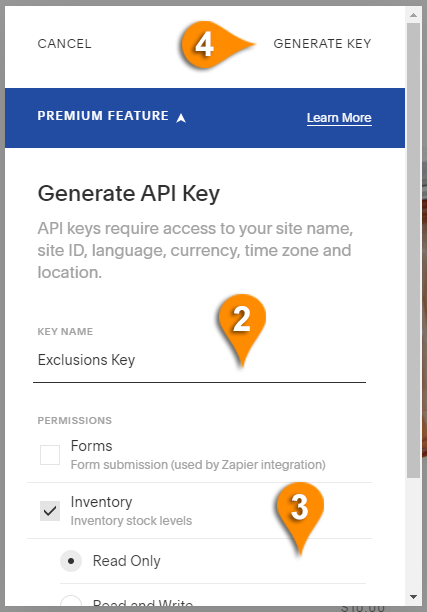Select the Read and Write radio option
This screenshot has height=612, width=427.
(71, 603)
